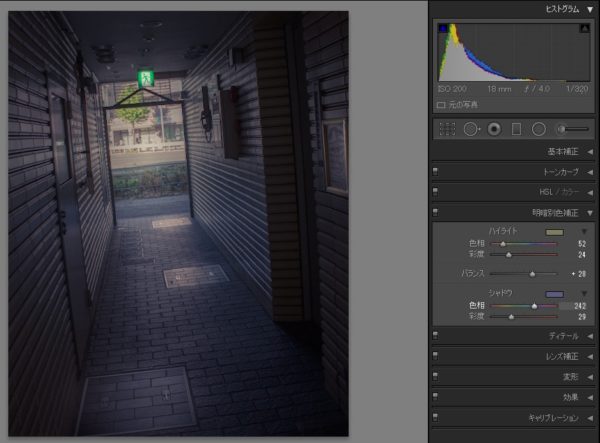Screen dimensions: 600x443
Task: Click the shadow saturation value 29
Action: [582, 317]
